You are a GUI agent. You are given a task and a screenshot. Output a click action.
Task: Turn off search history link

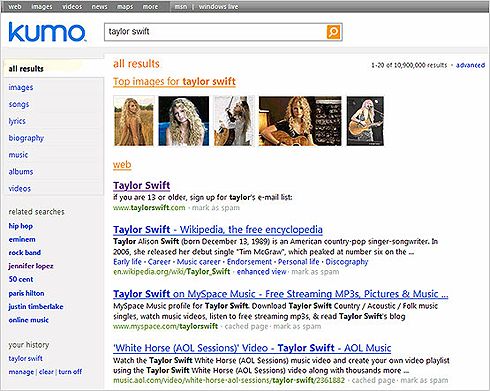[x=70, y=372]
